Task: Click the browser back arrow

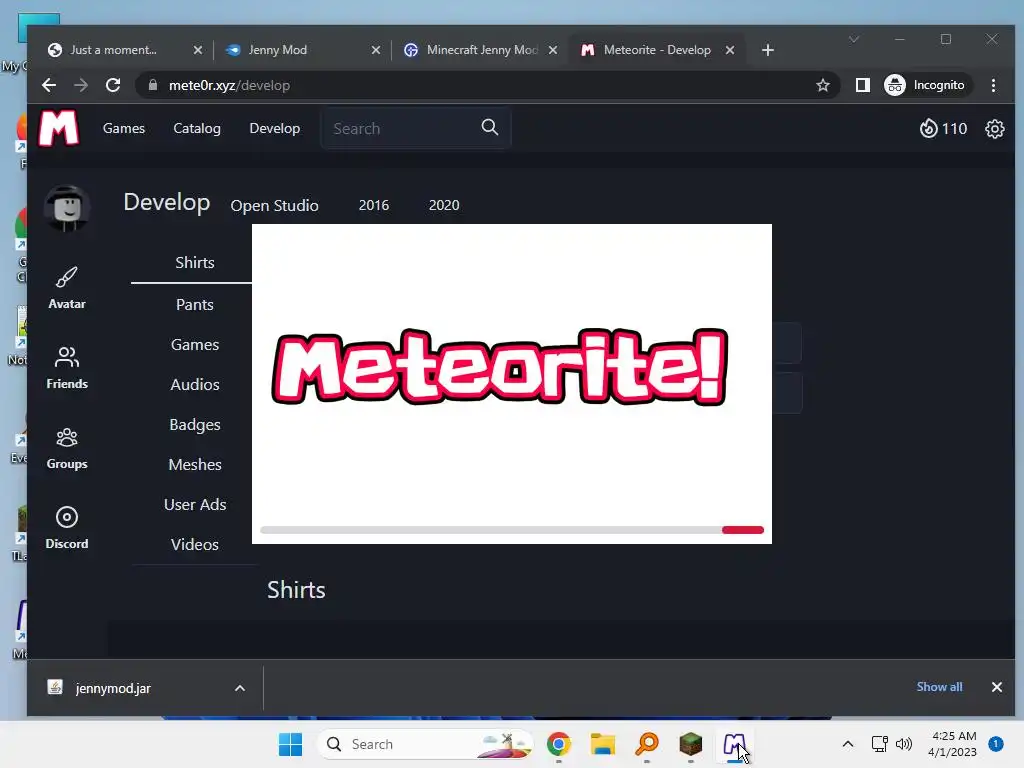Action: [x=49, y=86]
